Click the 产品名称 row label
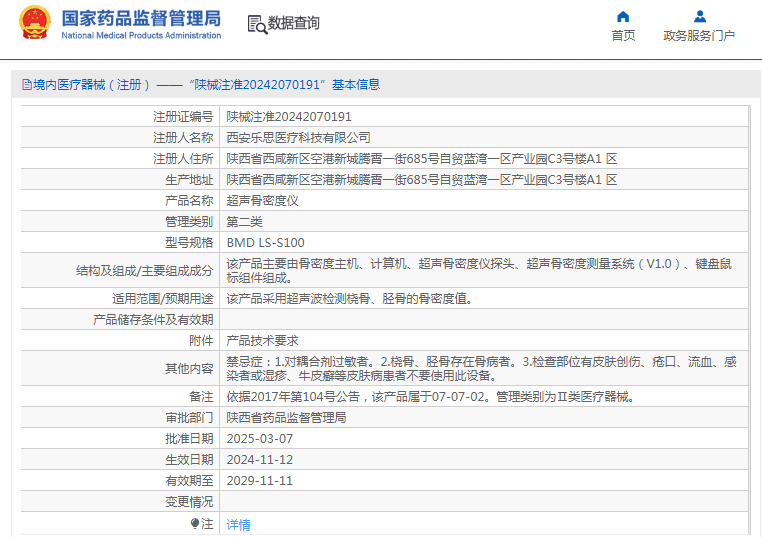Viewport: 762px width, 537px height. tap(189, 201)
